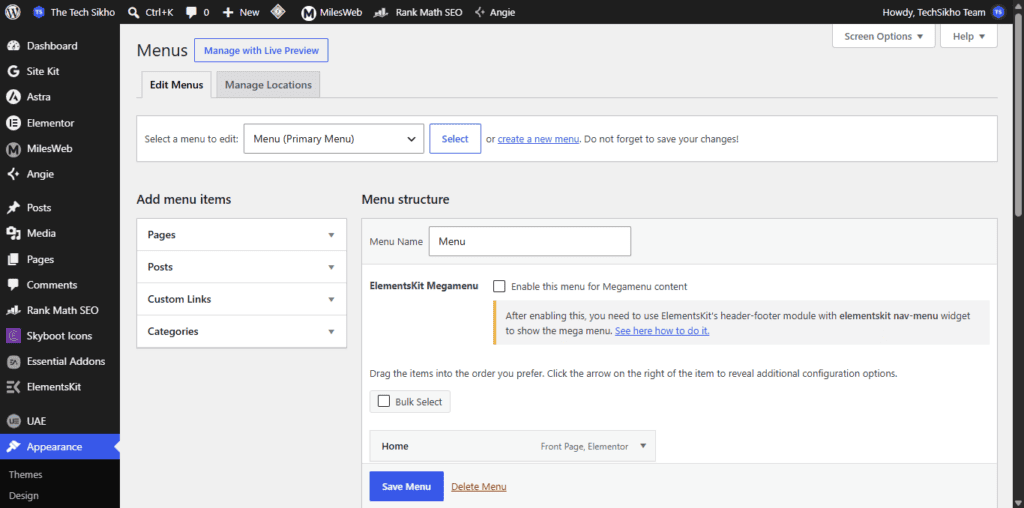Switch to the Manage Locations tab
Image resolution: width=1024 pixels, height=508 pixels.
268,85
